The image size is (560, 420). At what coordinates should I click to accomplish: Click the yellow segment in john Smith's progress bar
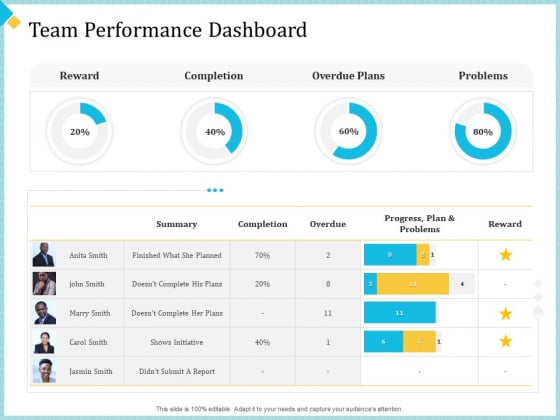[413, 284]
